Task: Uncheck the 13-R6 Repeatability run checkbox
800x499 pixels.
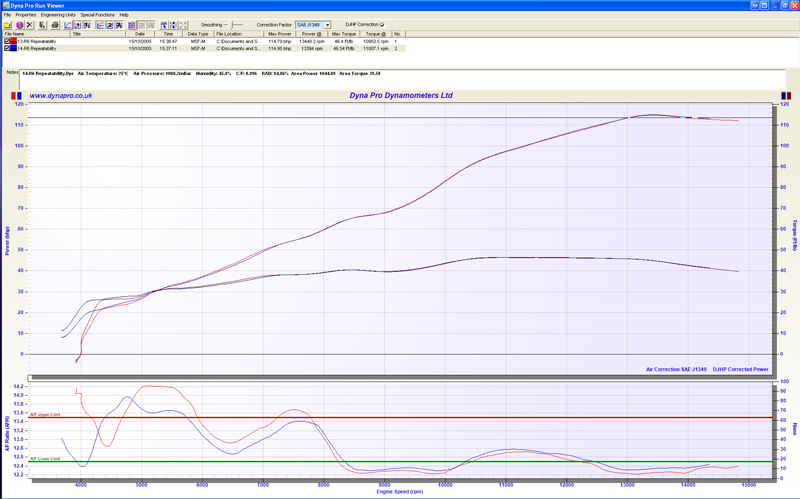Action: (x=7, y=41)
